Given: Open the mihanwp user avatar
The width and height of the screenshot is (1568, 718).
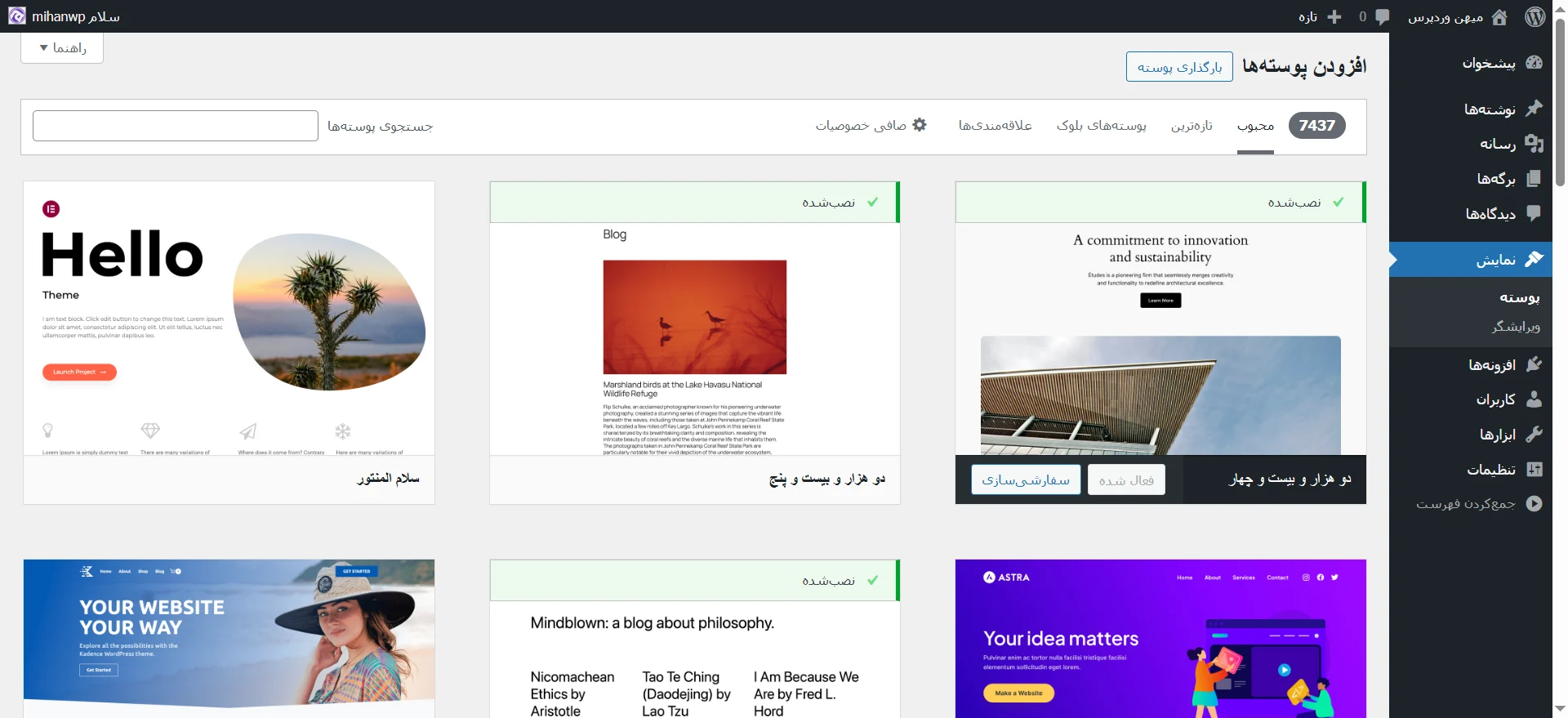Looking at the screenshot, I should (x=17, y=16).
